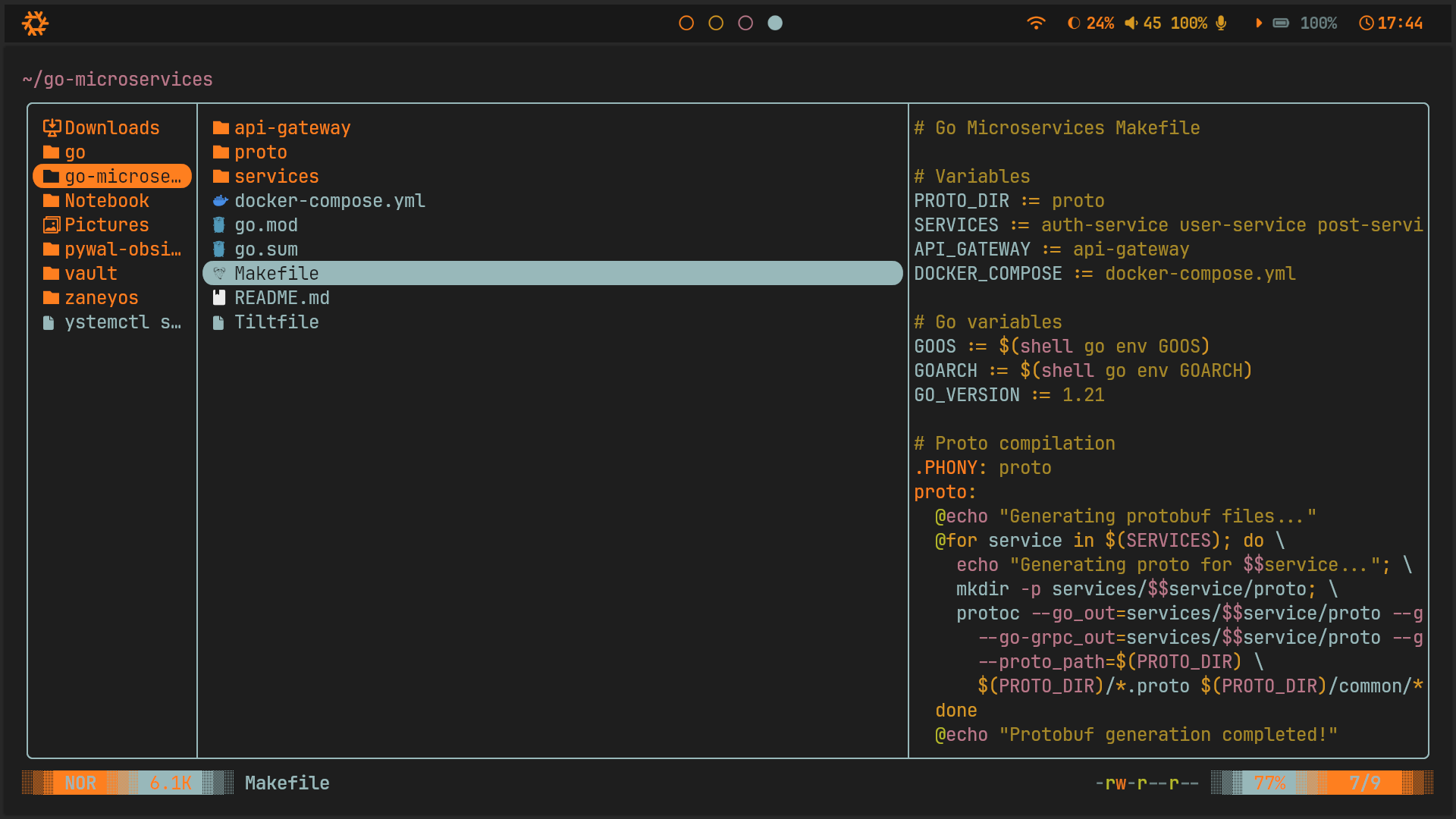Click the Pictures folder image icon
This screenshot has height=819, width=1456.
click(52, 225)
